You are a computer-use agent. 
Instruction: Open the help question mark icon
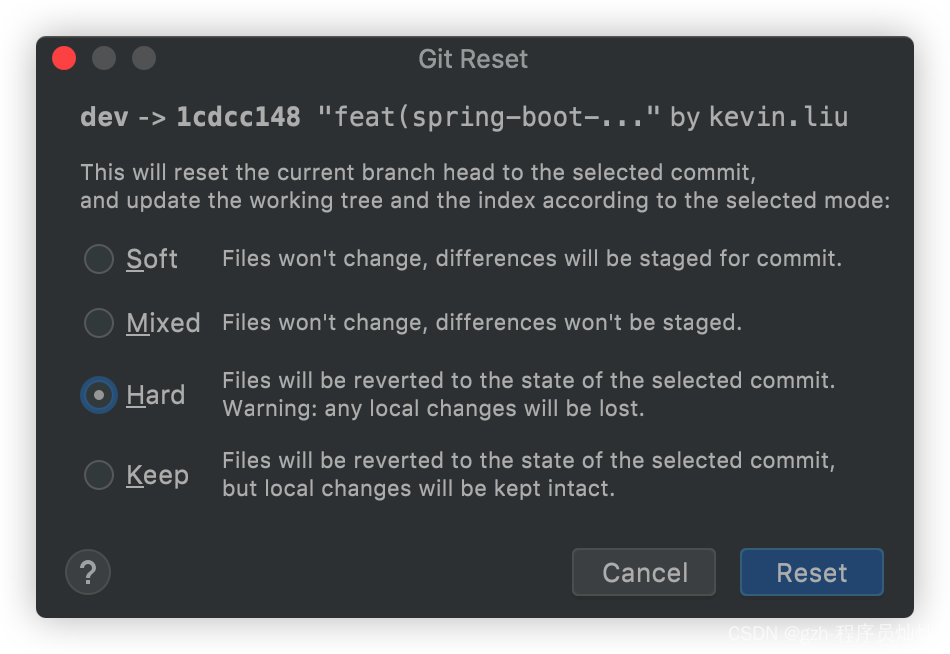(88, 572)
